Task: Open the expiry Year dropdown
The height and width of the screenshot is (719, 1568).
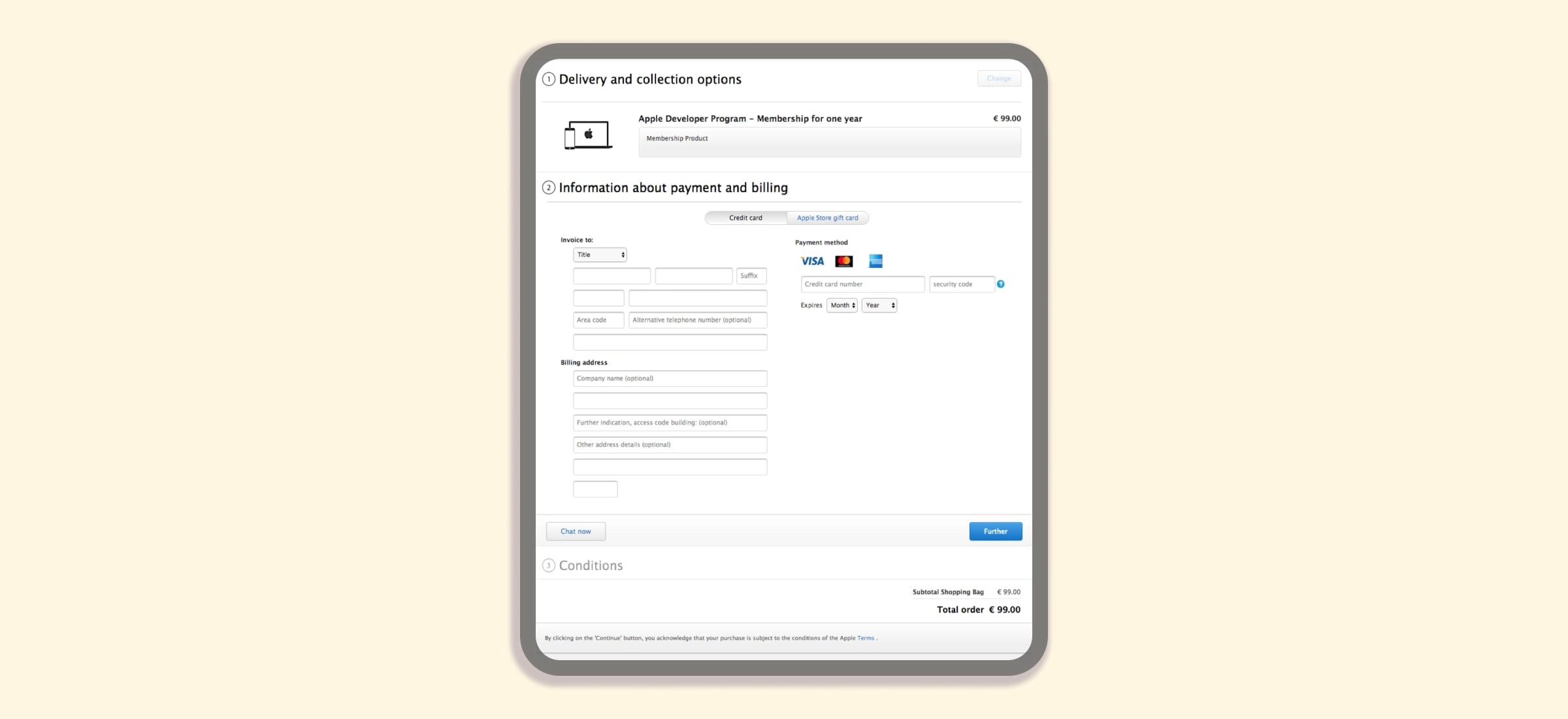Action: [879, 305]
